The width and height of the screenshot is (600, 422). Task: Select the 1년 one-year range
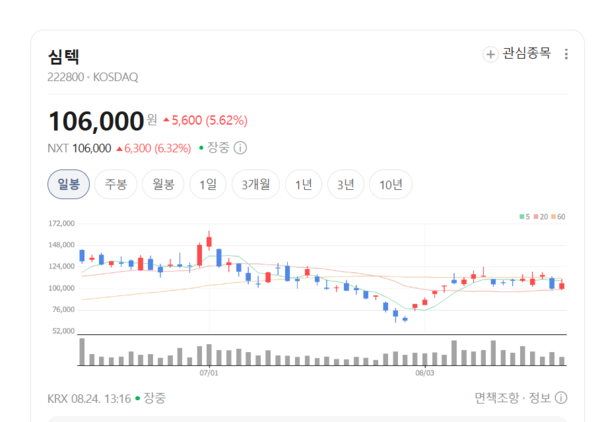click(303, 184)
